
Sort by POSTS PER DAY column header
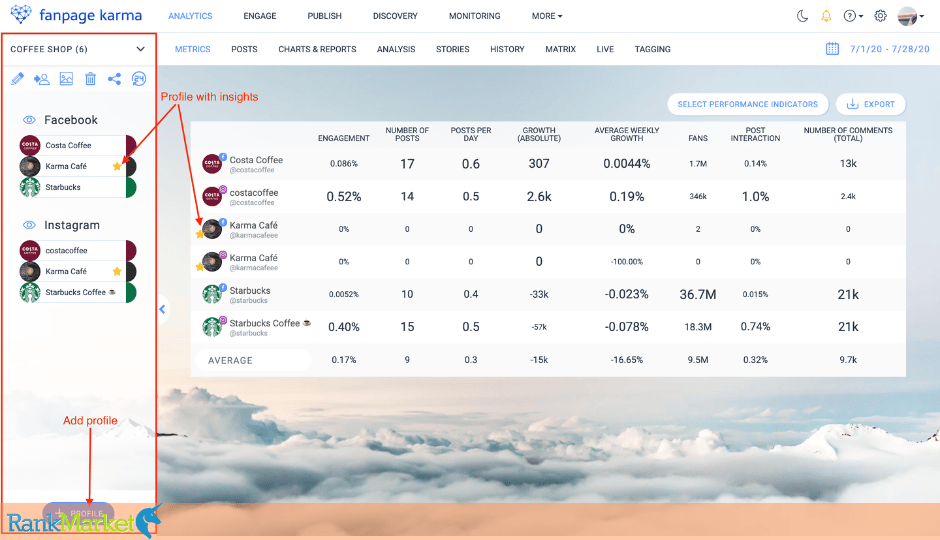[x=471, y=134]
